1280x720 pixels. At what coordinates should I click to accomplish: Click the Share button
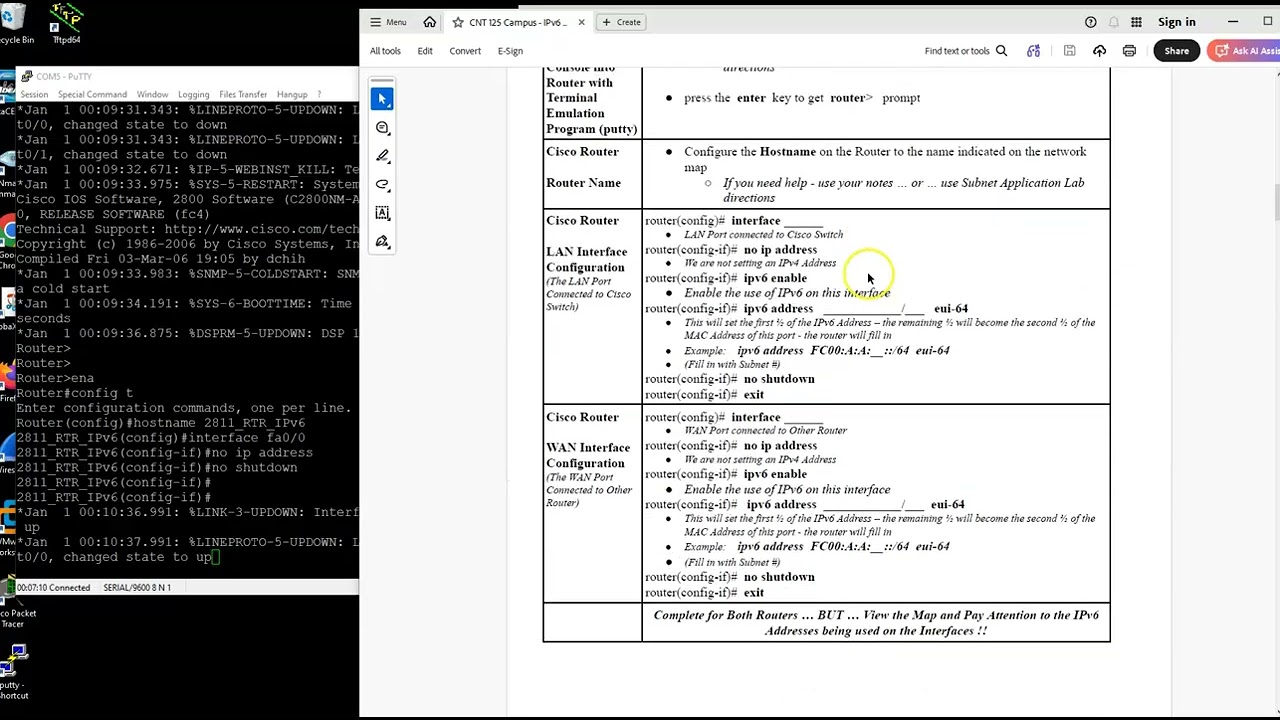[1176, 51]
